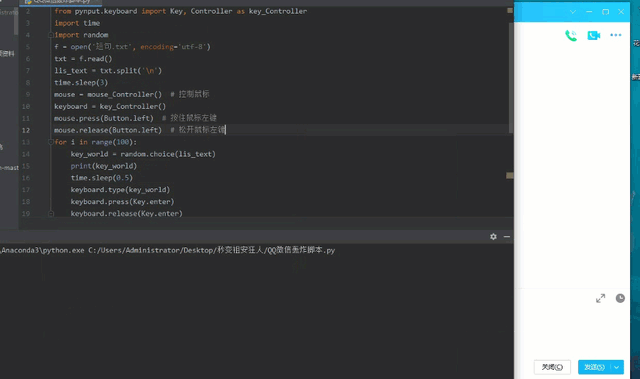Jump to warning stripe marker near line 16
The height and width of the screenshot is (379, 640).
coord(510,175)
